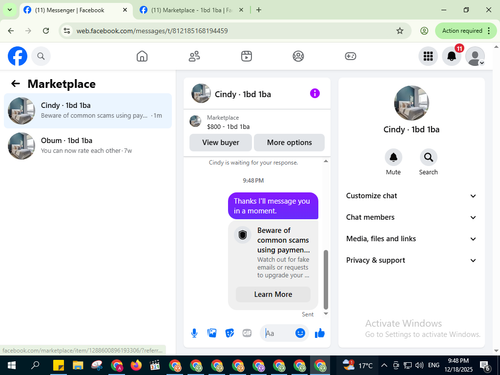Open Gaming controller icon in navigation
The image size is (500, 375).
click(x=350, y=56)
